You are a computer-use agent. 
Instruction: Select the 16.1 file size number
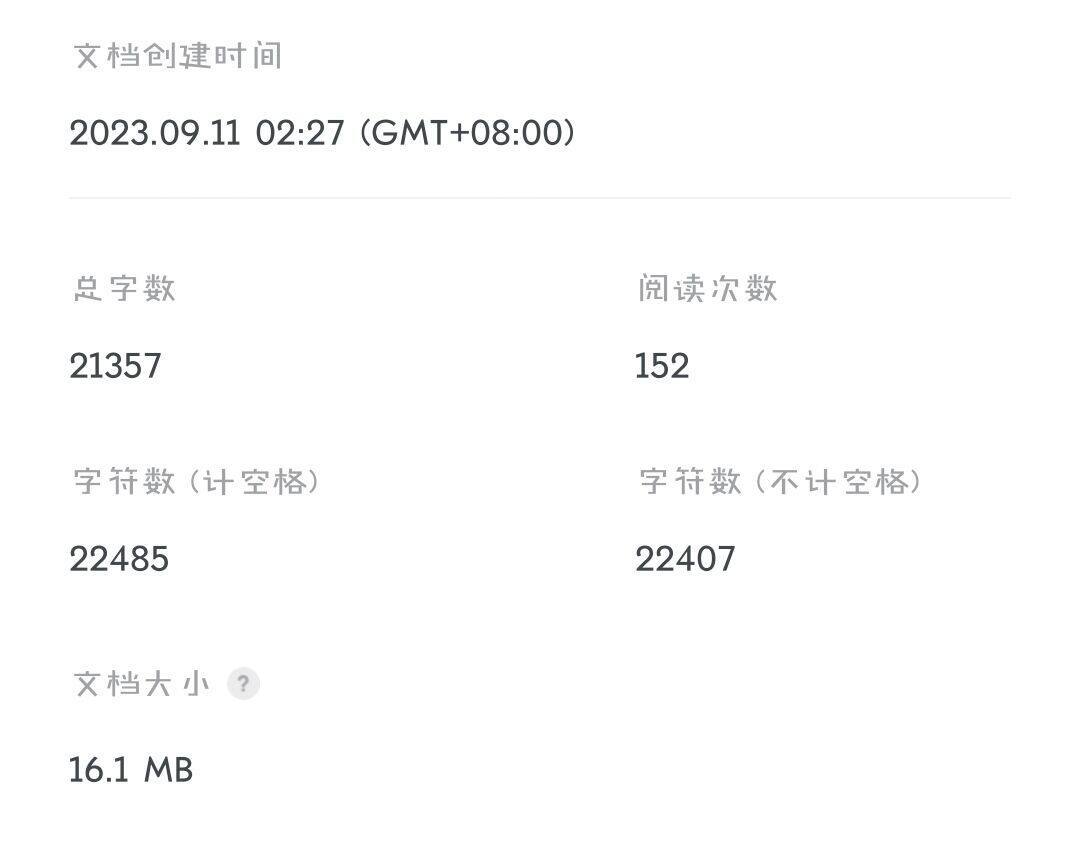point(99,770)
